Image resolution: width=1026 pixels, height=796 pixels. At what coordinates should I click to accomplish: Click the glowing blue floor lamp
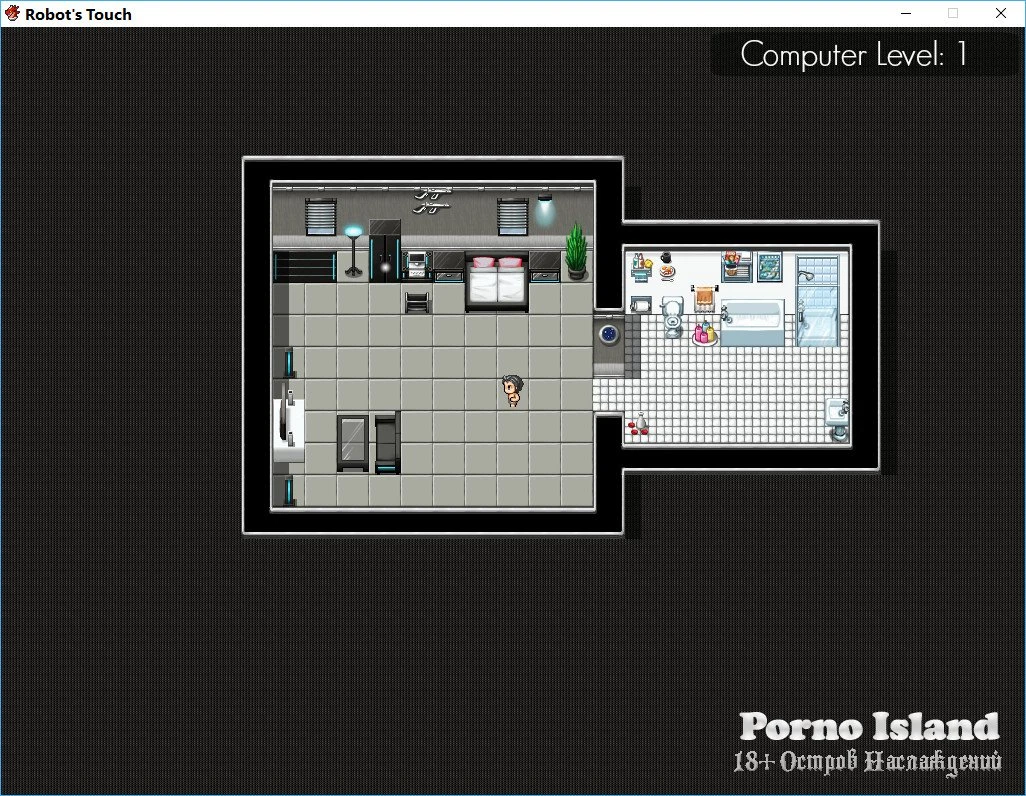pos(353,249)
